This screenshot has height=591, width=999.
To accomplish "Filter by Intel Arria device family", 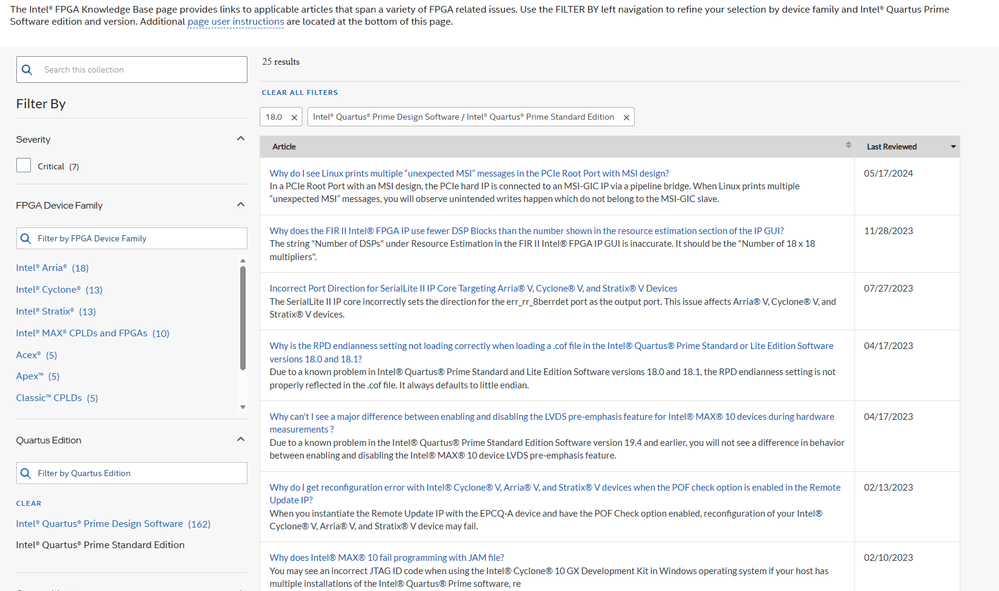I will coord(42,268).
